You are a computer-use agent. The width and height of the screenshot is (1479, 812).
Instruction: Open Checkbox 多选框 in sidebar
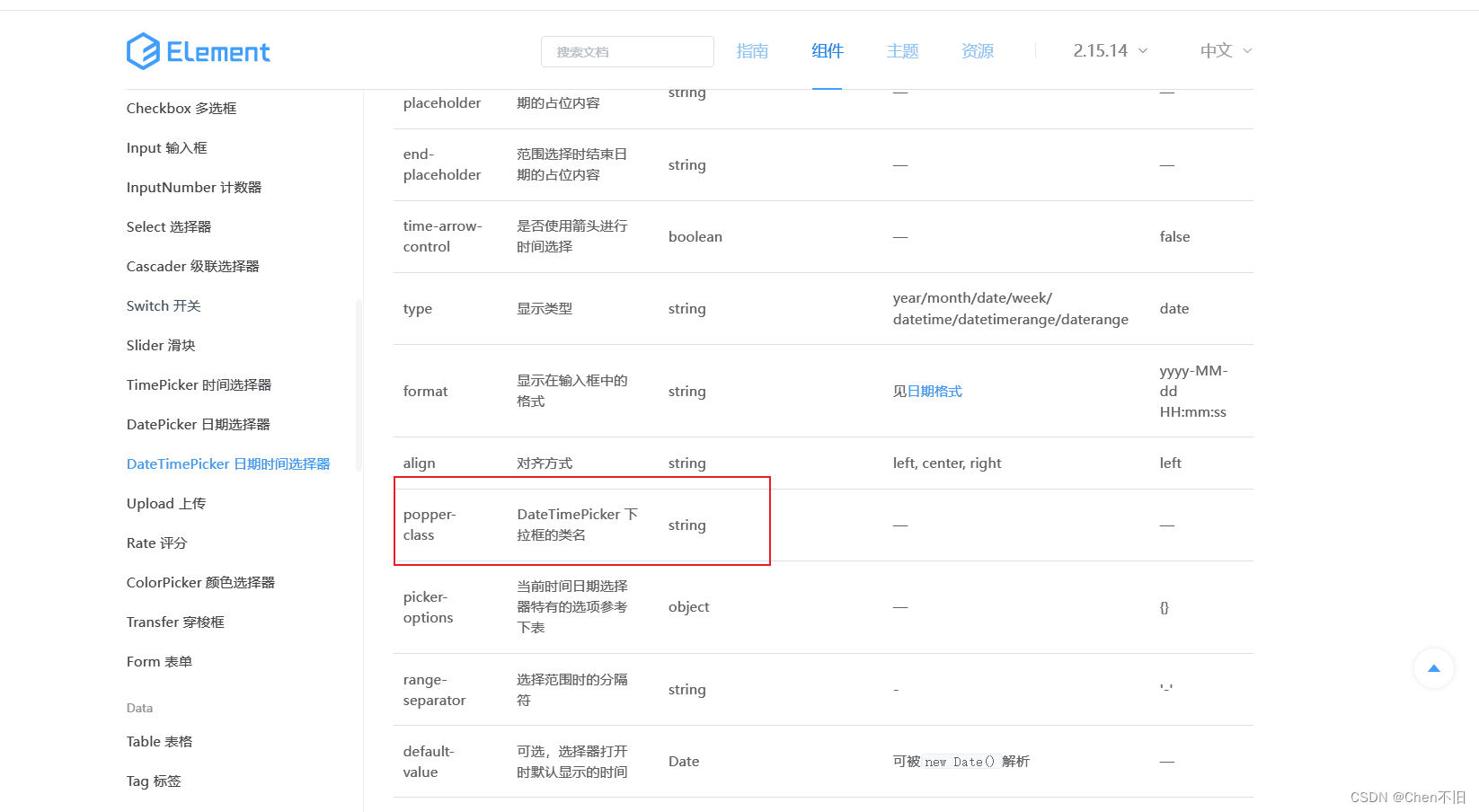click(182, 108)
